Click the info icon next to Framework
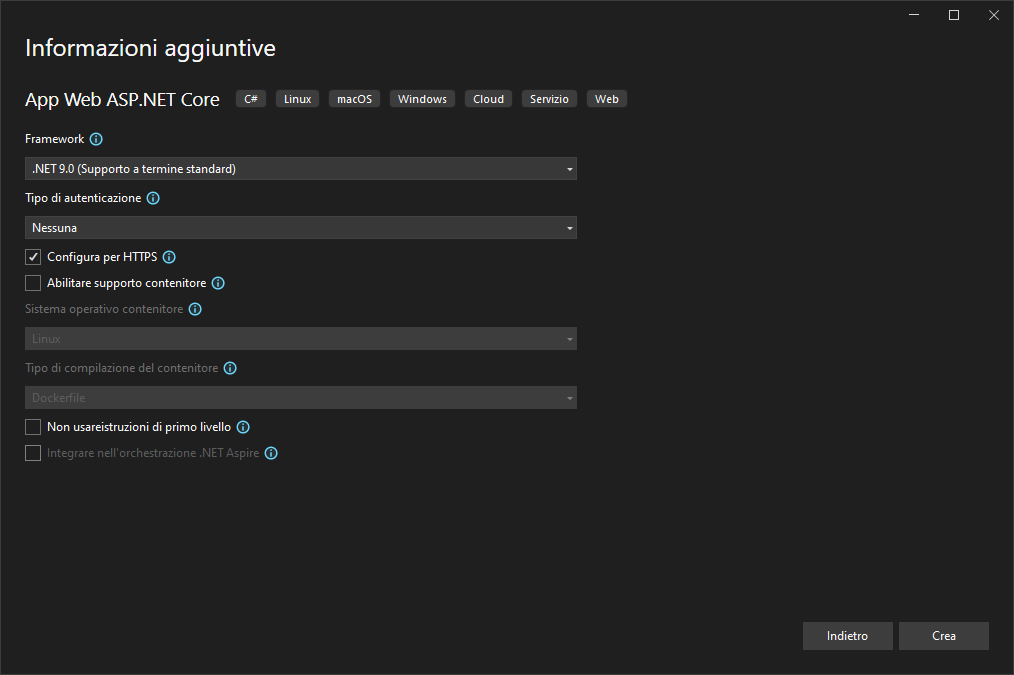The width and height of the screenshot is (1014, 675). pyautogui.click(x=96, y=139)
